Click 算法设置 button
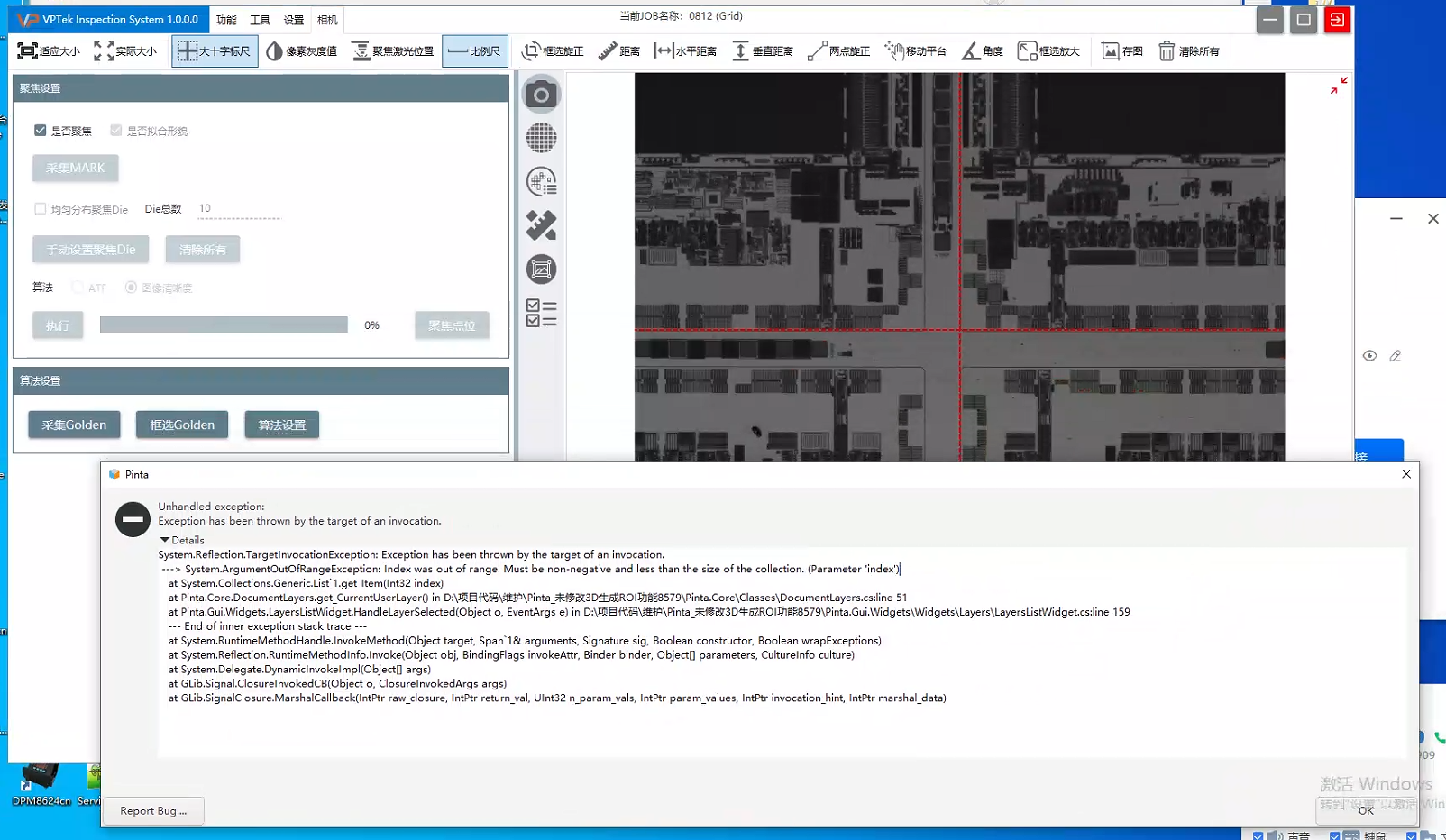The height and width of the screenshot is (840, 1446). click(282, 425)
